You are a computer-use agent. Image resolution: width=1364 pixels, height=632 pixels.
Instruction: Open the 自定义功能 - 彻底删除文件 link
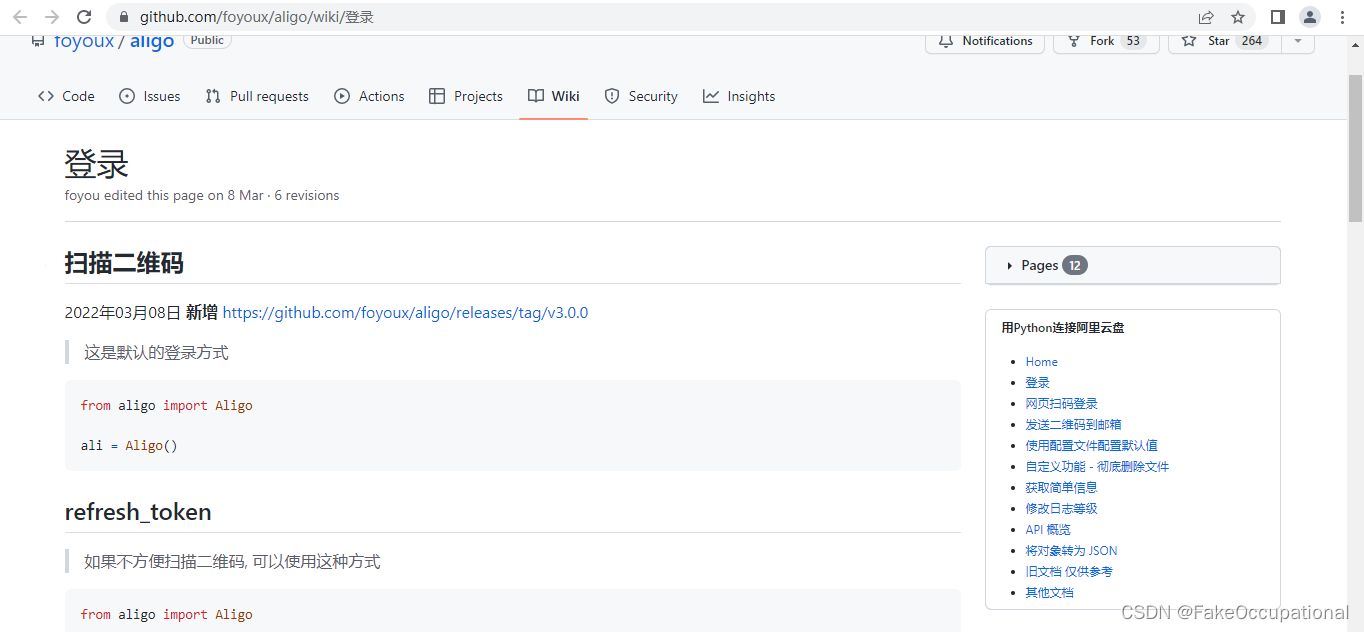[x=1097, y=467]
